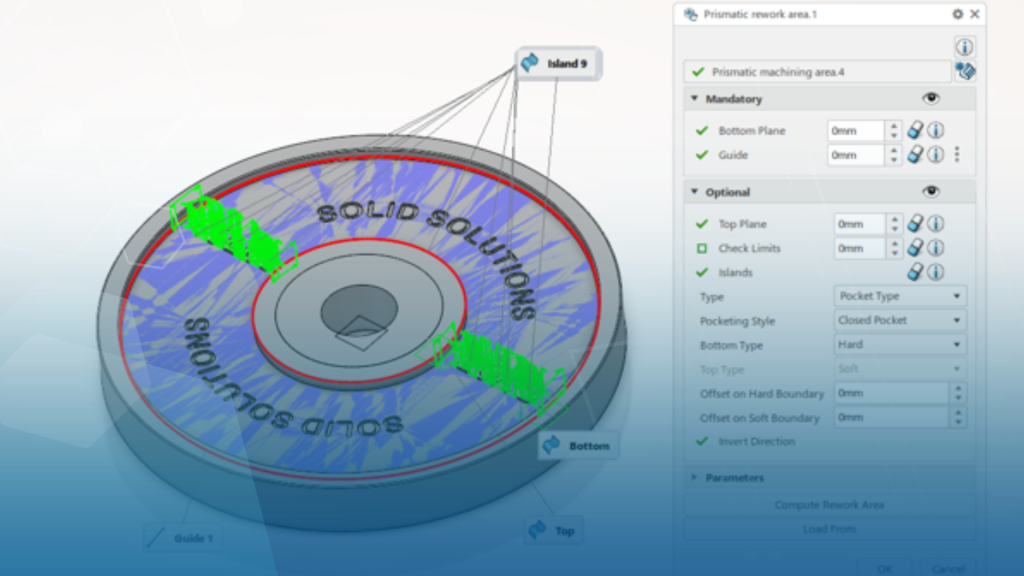Viewport: 1024px width, 576px height.
Task: Enable the Check Limits checkbox
Action: (702, 248)
